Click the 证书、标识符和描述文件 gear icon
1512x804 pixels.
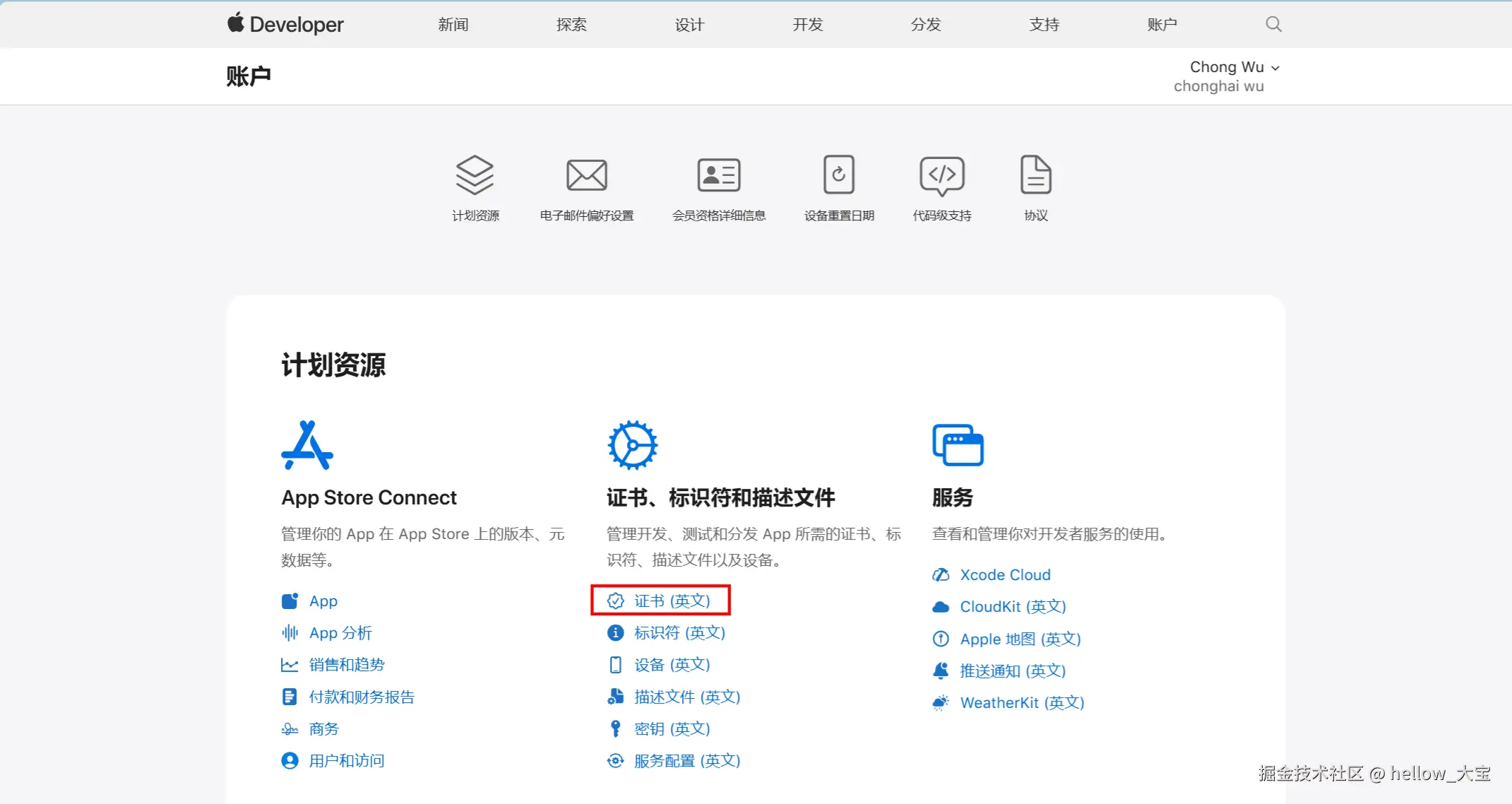click(632, 445)
